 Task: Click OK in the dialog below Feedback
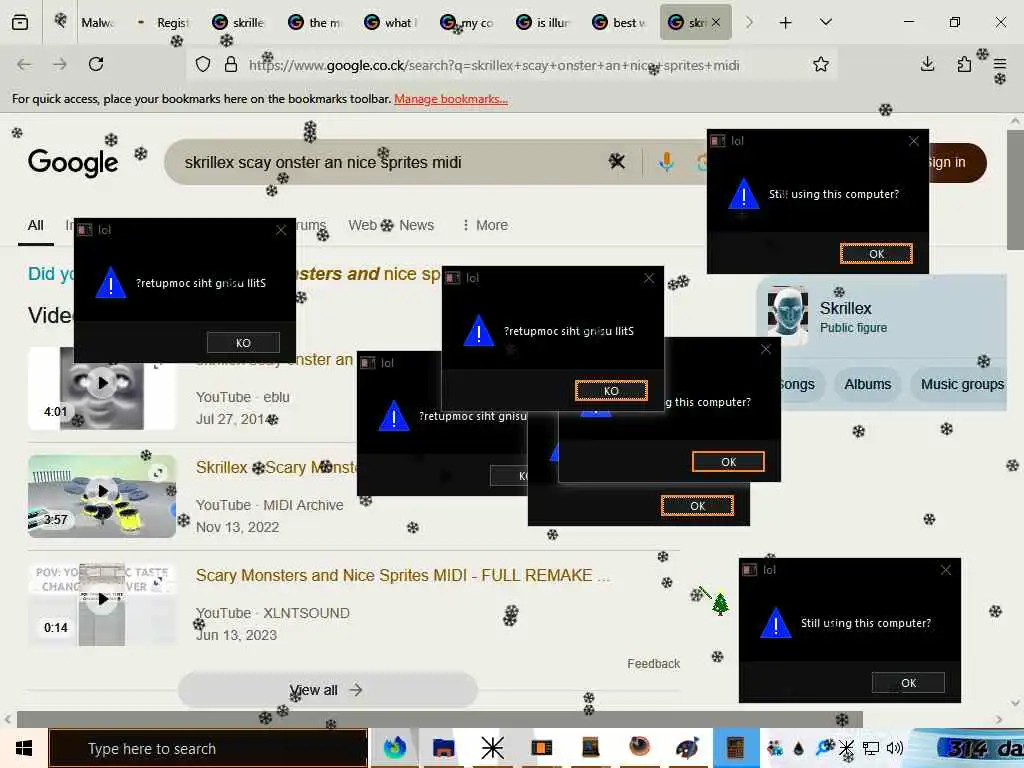[908, 682]
